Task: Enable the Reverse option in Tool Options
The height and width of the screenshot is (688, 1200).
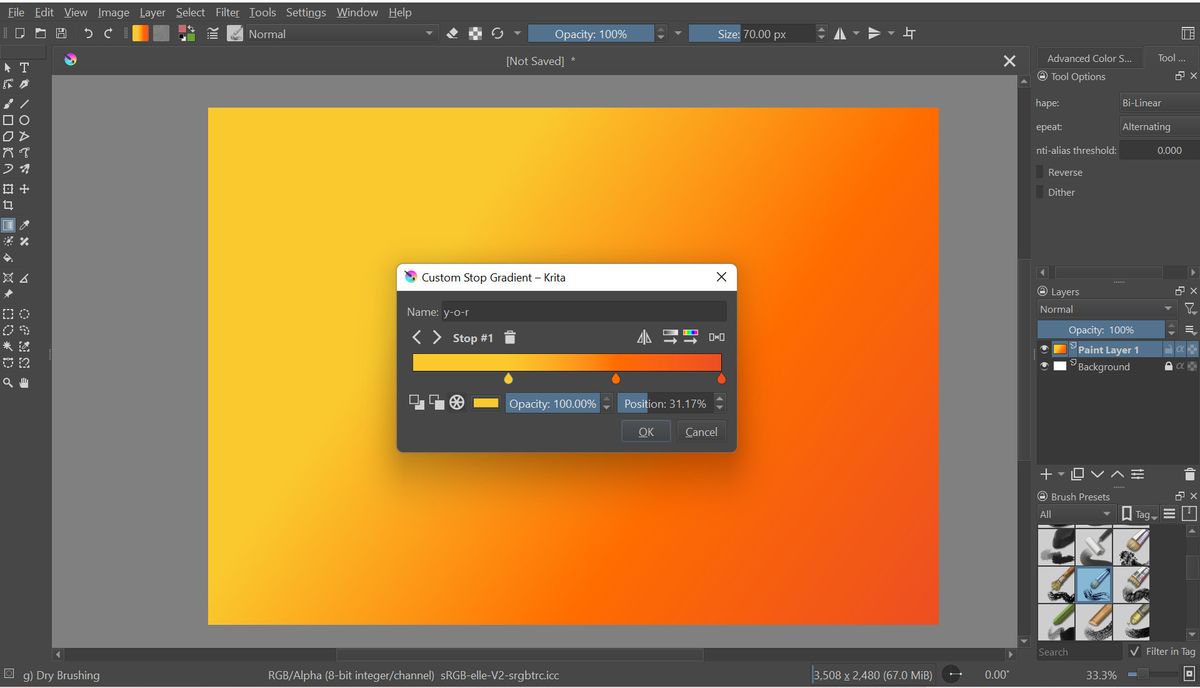Action: [x=1040, y=172]
